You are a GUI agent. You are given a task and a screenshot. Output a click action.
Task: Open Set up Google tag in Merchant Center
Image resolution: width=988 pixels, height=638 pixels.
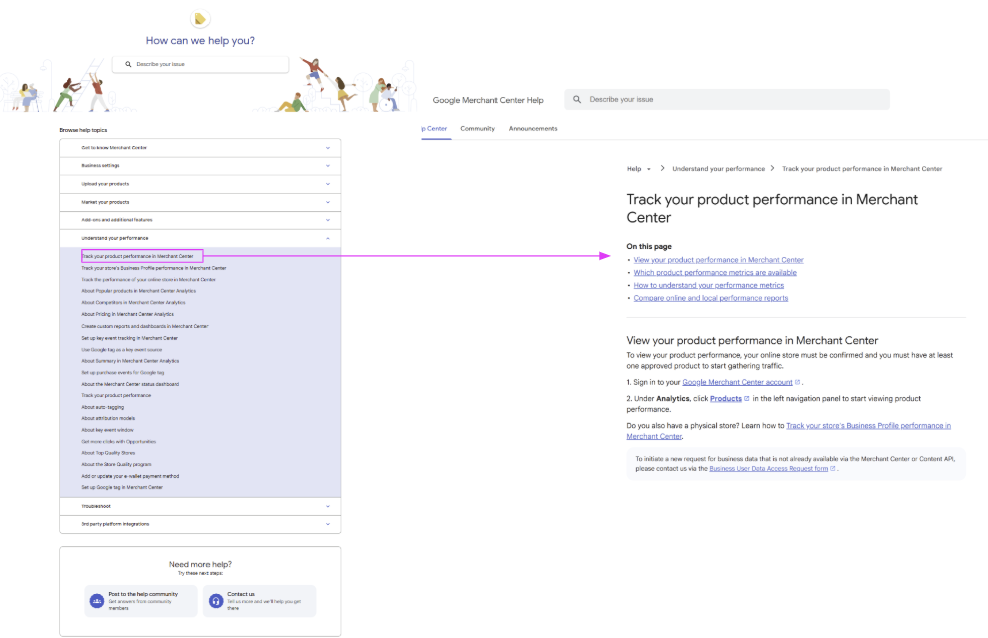[122, 487]
